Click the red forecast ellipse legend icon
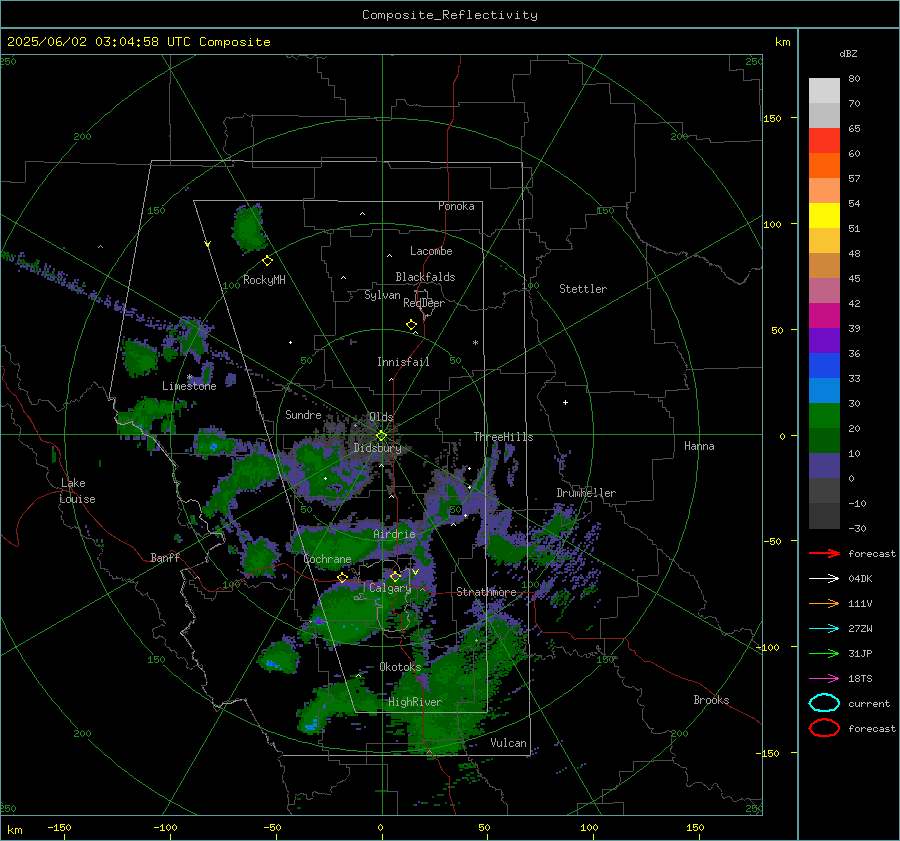Image resolution: width=900 pixels, height=841 pixels. click(824, 728)
